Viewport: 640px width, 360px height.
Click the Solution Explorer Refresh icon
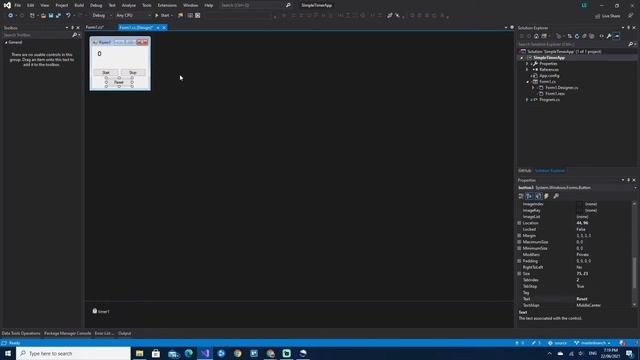point(577,36)
